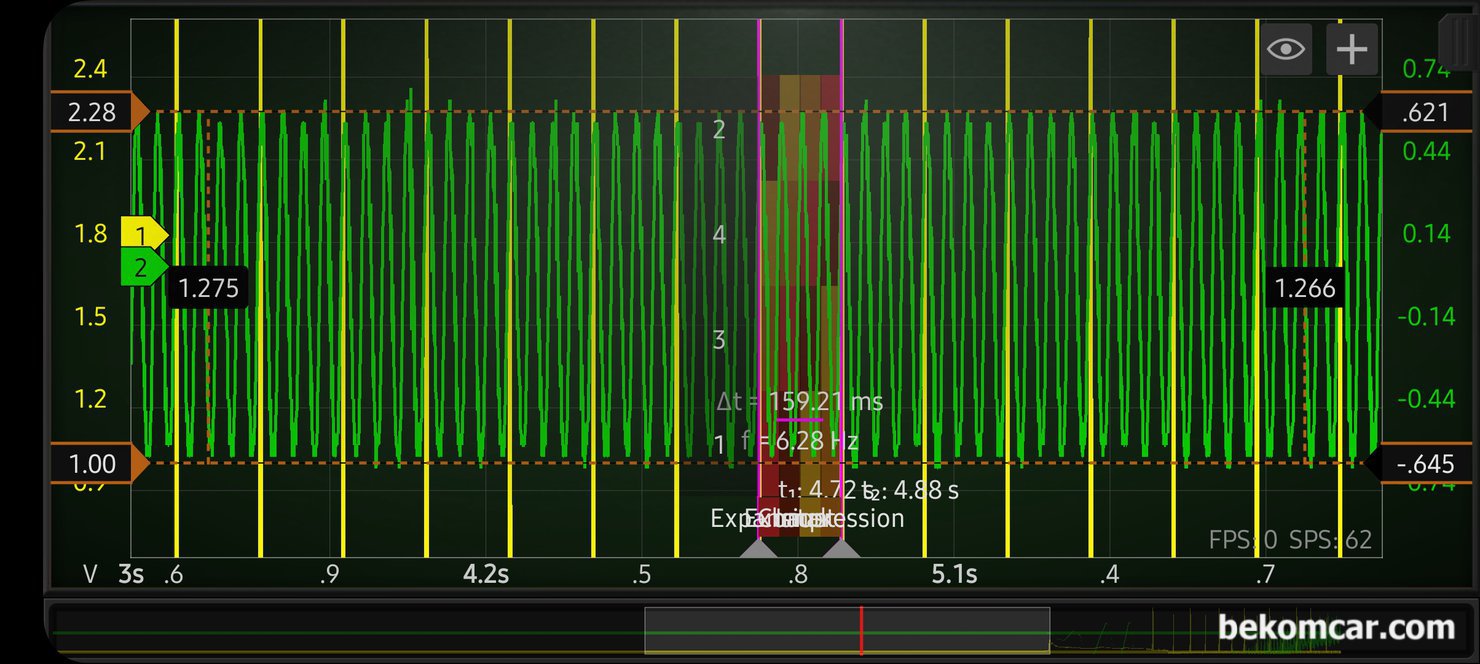Tap the 1.266 measurement label
Image resolution: width=1480 pixels, height=664 pixels.
[1305, 289]
